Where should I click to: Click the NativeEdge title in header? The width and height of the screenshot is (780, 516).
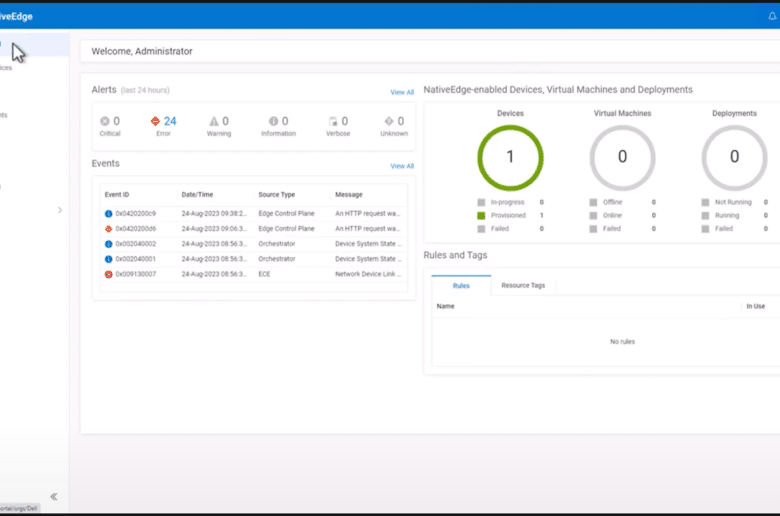[x=16, y=16]
